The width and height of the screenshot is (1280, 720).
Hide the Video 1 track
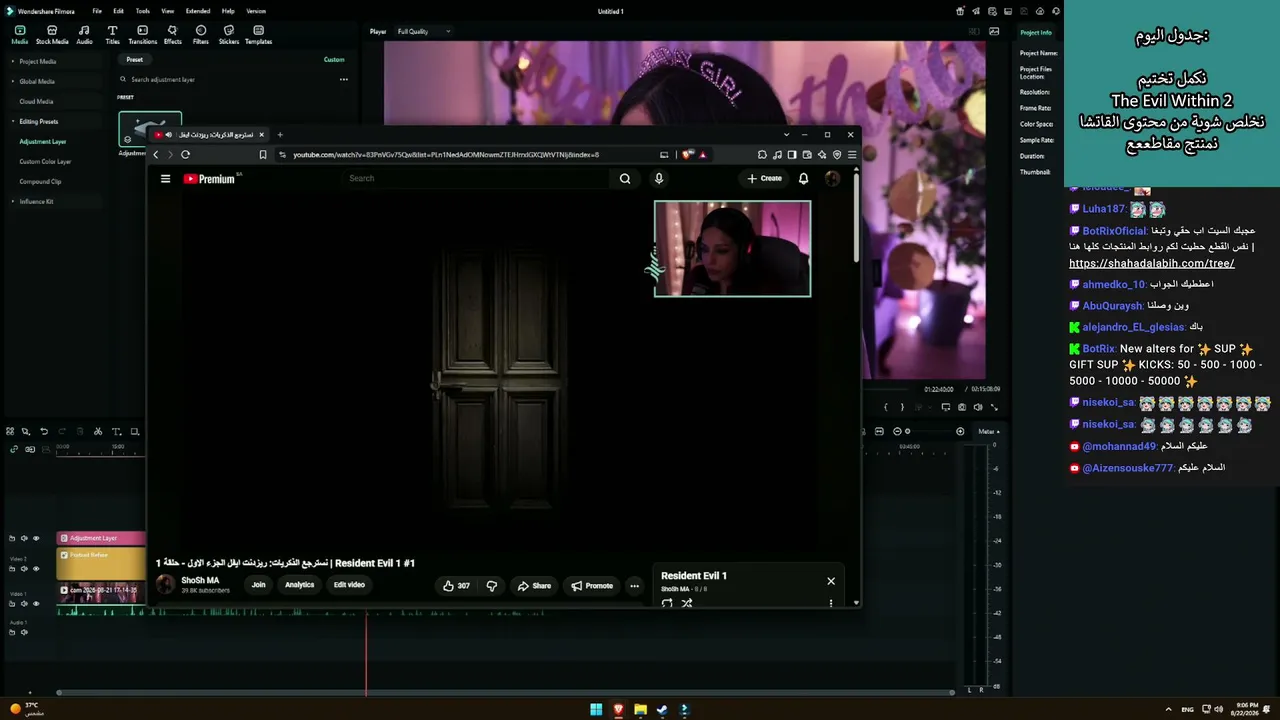(x=36, y=603)
